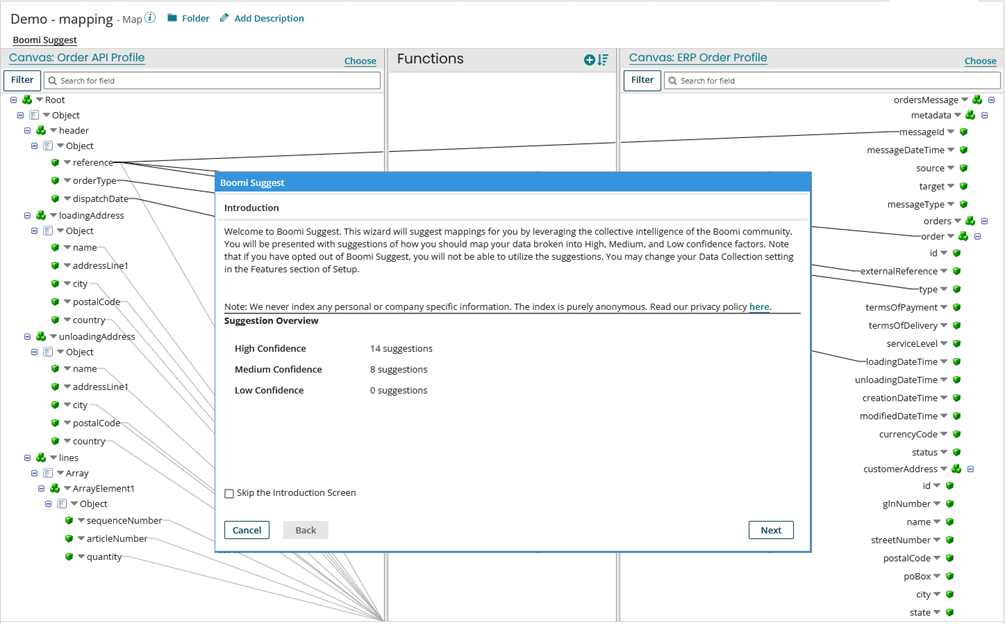Click the green cubes icon beside loadingAddress

41,215
